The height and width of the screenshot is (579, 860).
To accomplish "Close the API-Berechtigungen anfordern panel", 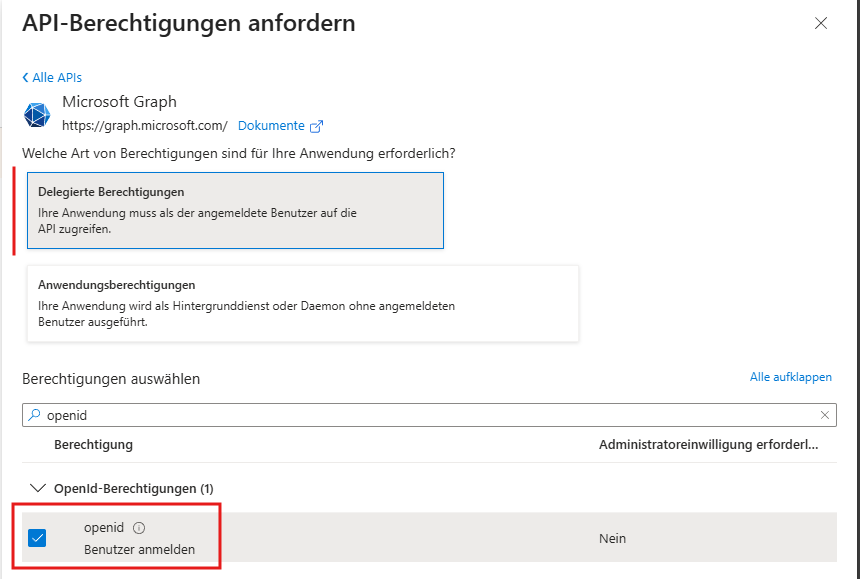I will [821, 23].
